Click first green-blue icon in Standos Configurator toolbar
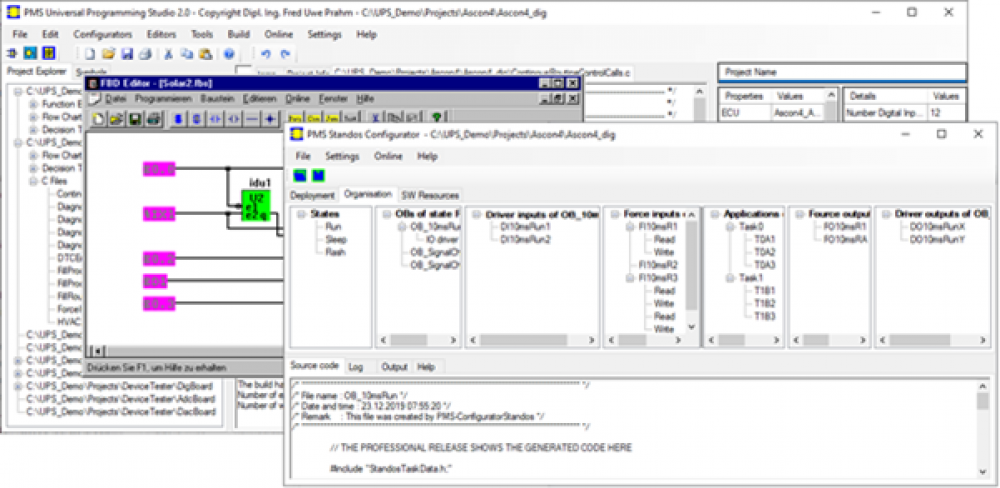Image resolution: width=1000 pixels, height=488 pixels. coord(300,175)
